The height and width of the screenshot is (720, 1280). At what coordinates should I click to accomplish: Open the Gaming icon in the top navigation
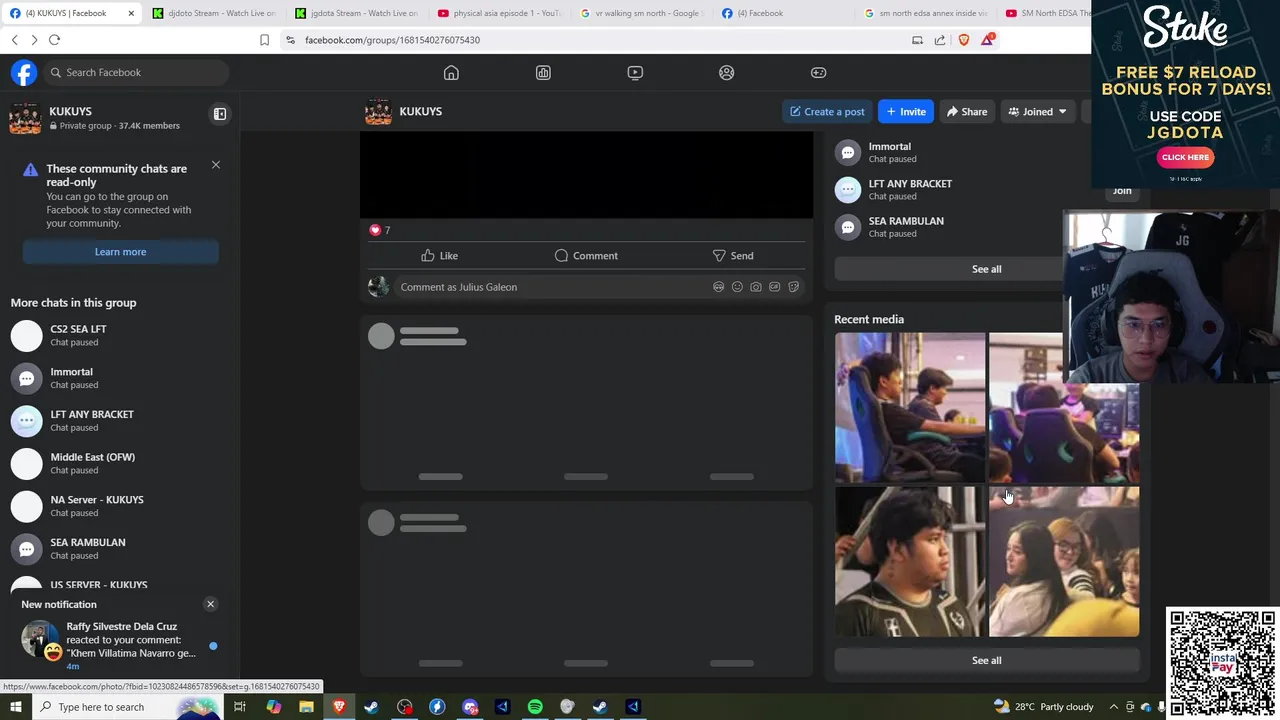818,72
